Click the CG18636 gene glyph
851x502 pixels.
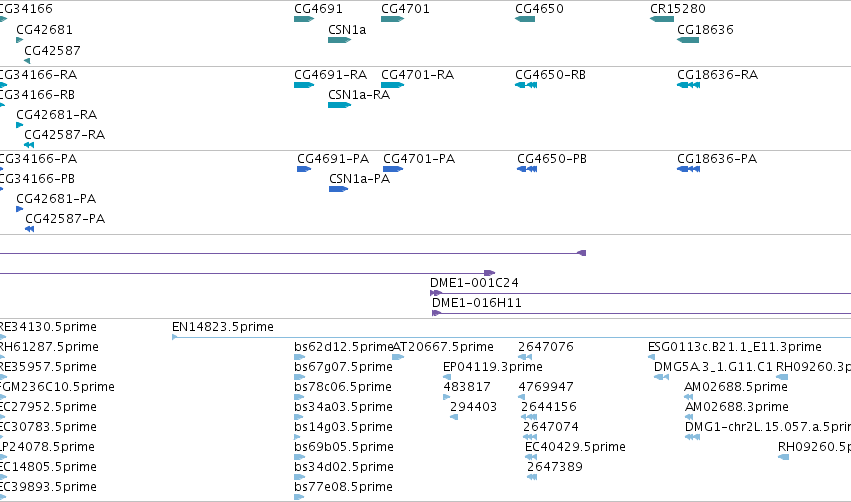(x=688, y=40)
